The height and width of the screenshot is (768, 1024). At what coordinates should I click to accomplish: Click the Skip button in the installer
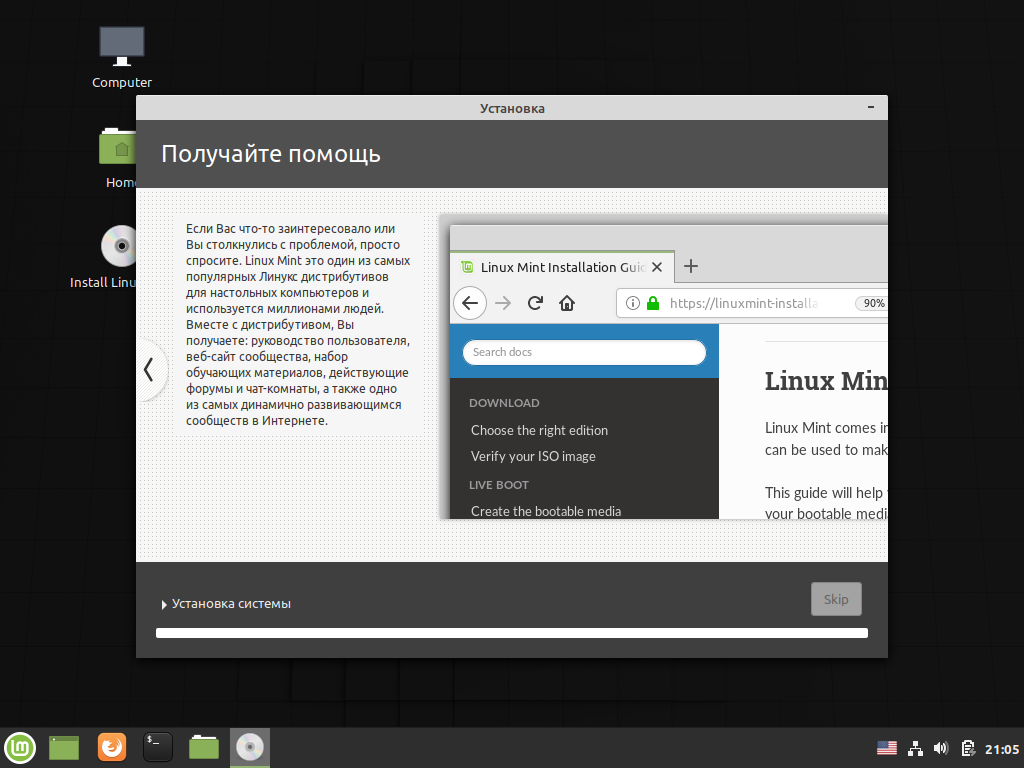pos(836,599)
